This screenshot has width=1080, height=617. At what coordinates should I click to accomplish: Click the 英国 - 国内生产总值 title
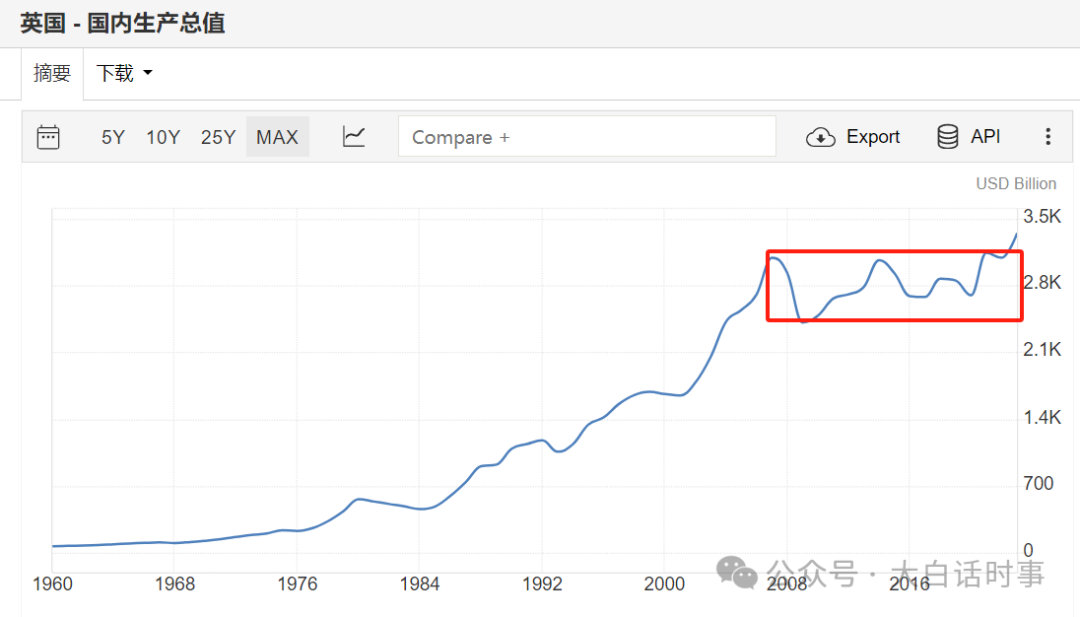tap(122, 22)
